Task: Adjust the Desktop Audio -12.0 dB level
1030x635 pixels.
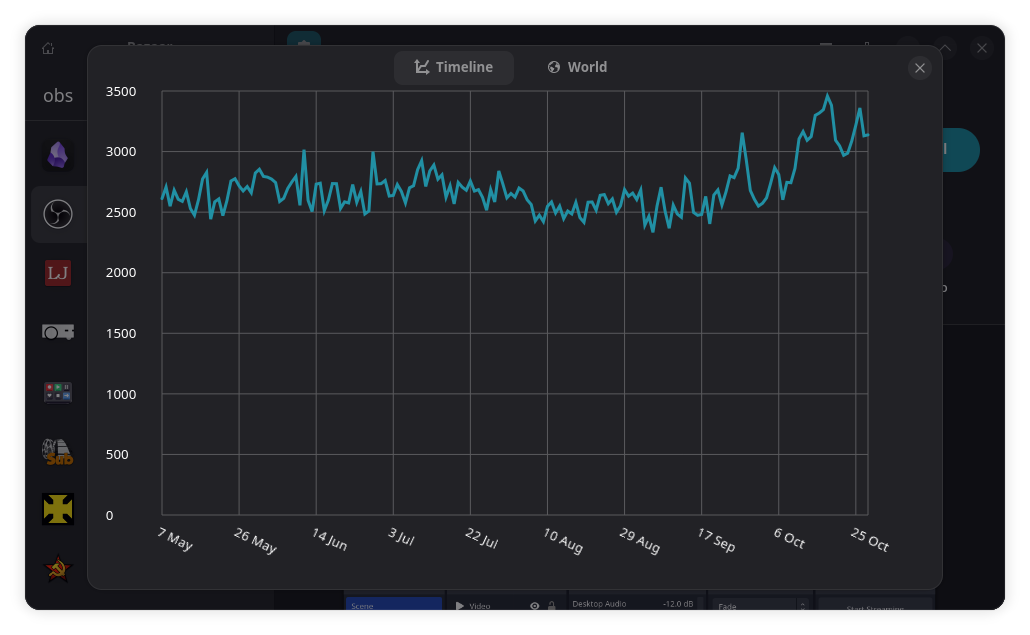Action: tap(637, 604)
